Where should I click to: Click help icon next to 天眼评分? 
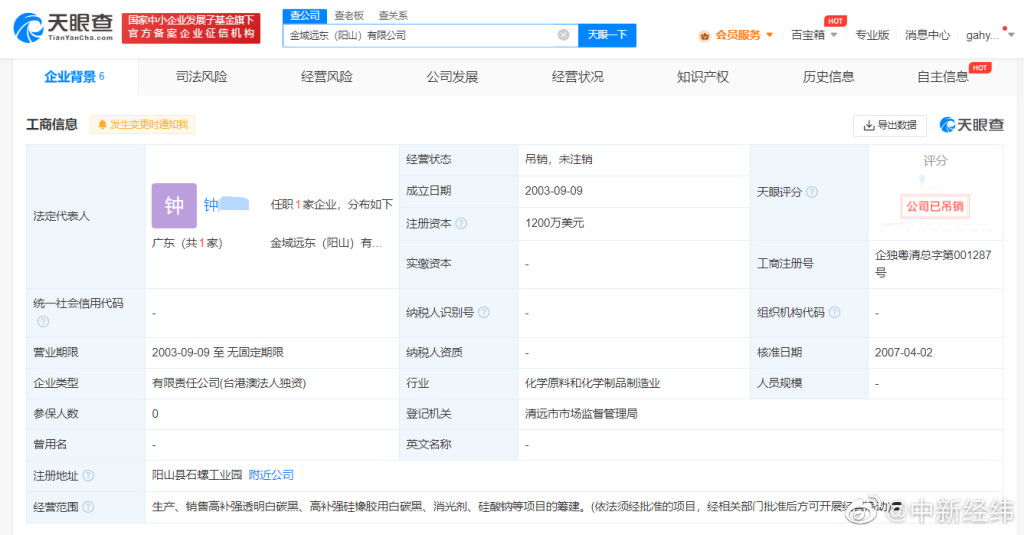[812, 192]
